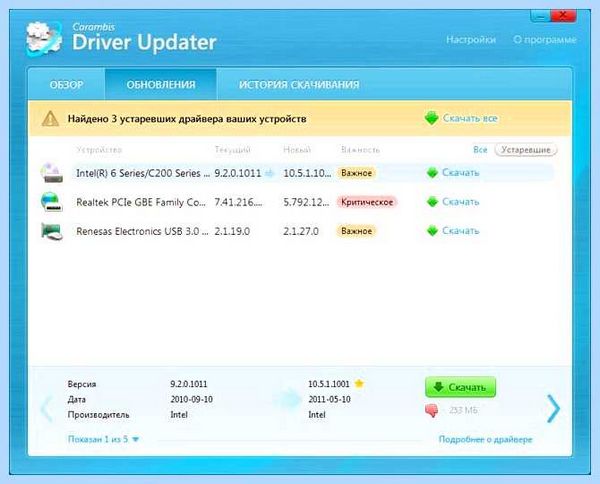This screenshot has width=600, height=484.
Task: Click the green download arrow in the Realtek row
Action: (x=432, y=202)
